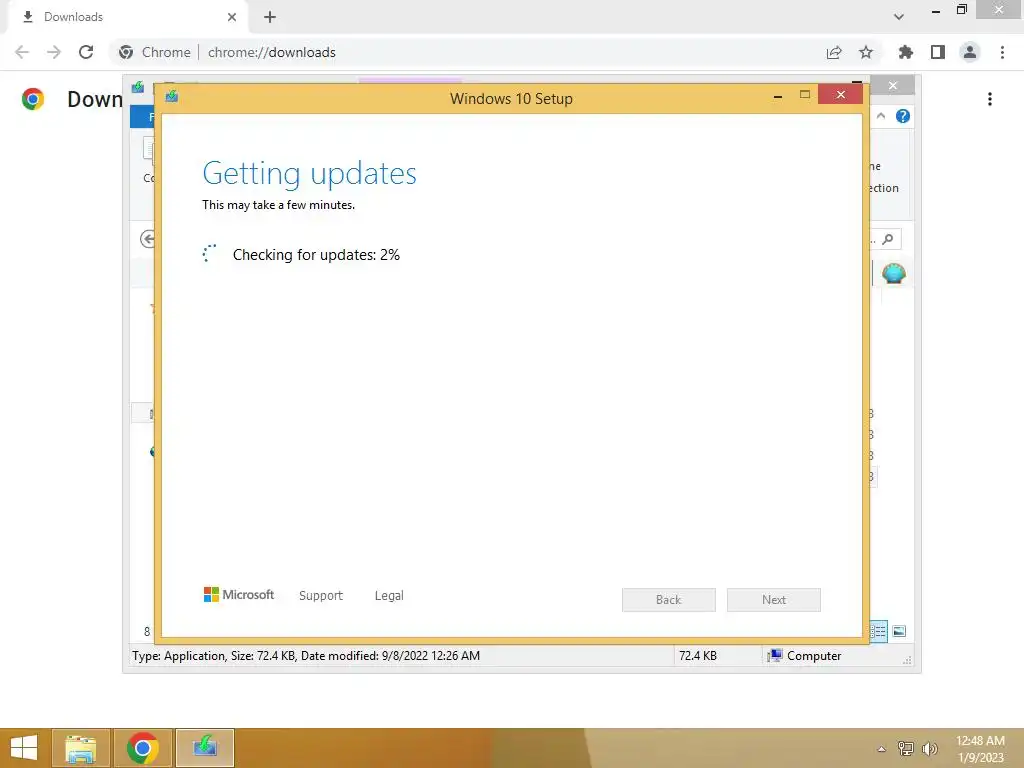Select Windows 10 Setup taskbar icon
Image resolution: width=1024 pixels, height=768 pixels.
click(x=205, y=748)
